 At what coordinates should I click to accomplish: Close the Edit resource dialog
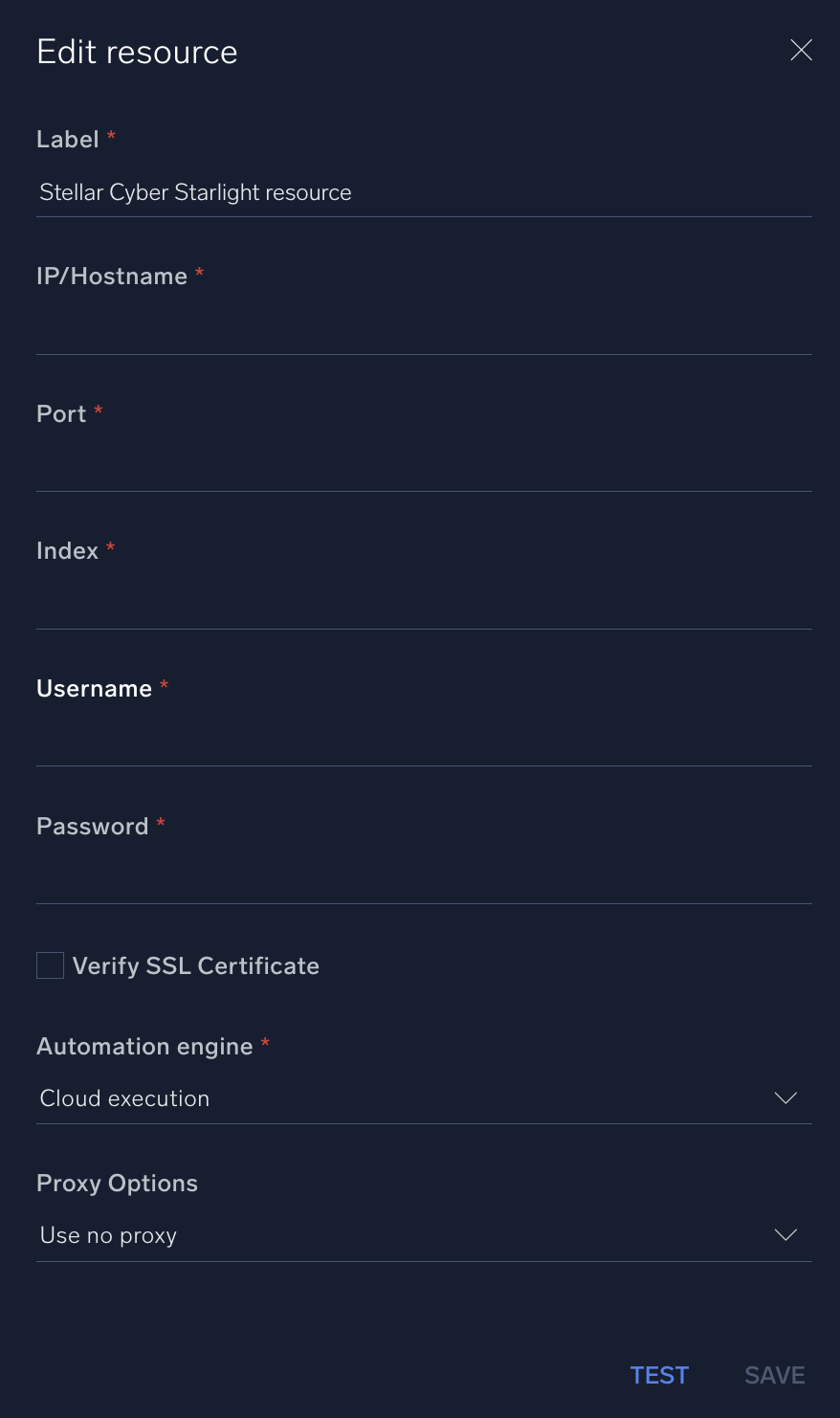(x=801, y=50)
